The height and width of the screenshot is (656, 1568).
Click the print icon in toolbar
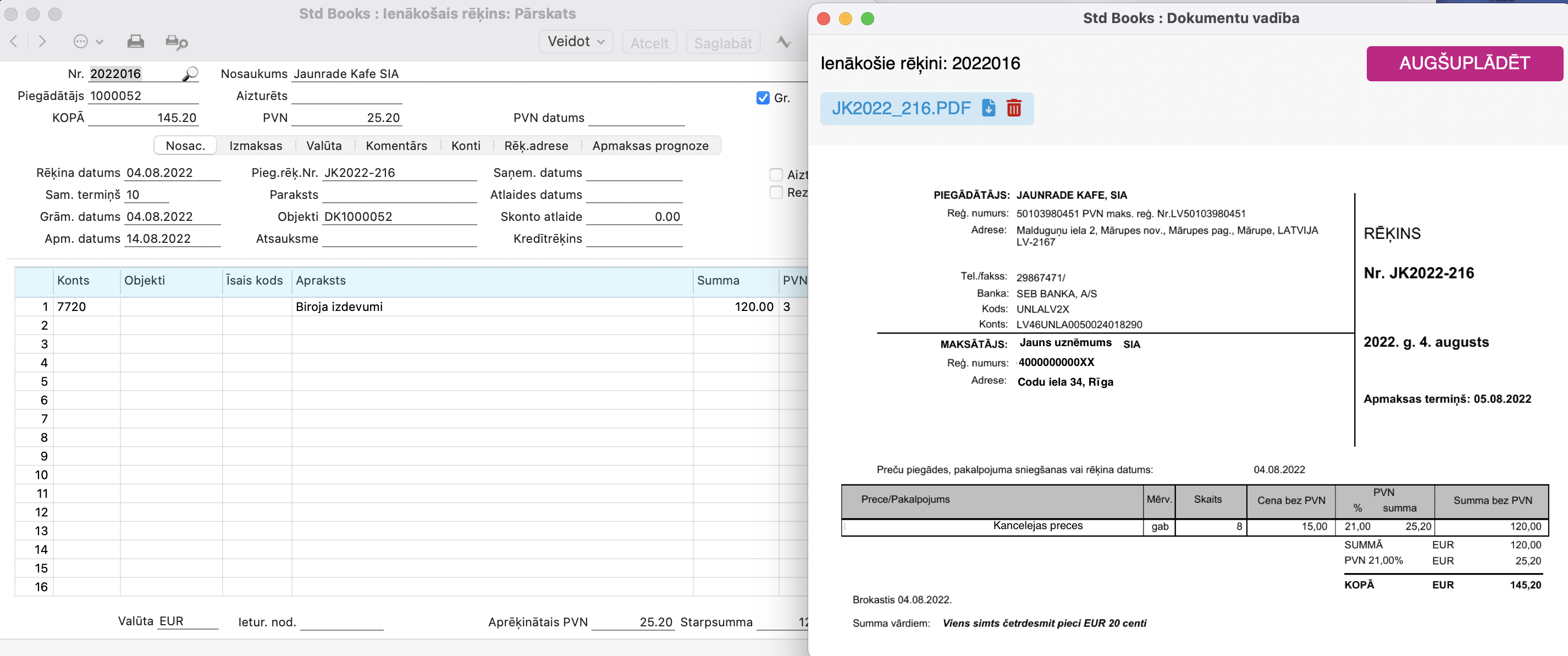click(x=135, y=41)
